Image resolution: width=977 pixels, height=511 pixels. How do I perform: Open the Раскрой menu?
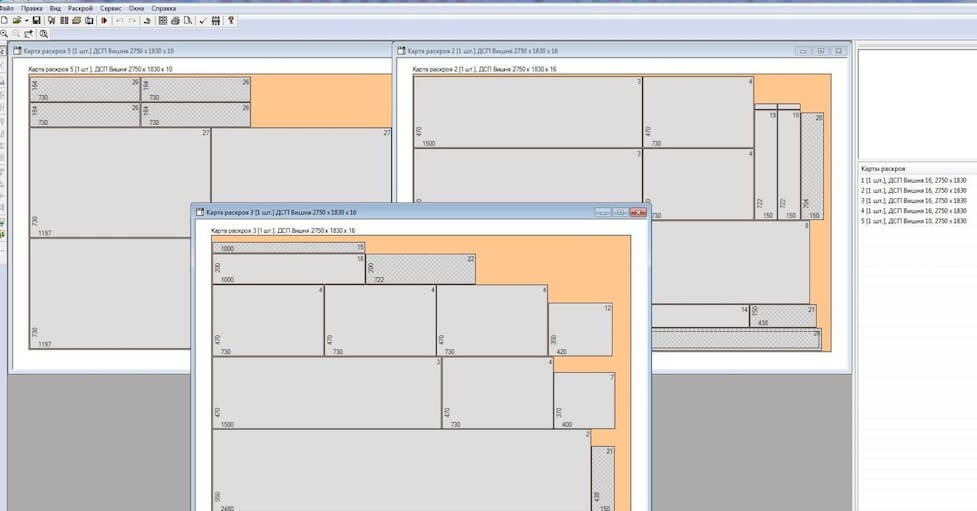(x=80, y=7)
